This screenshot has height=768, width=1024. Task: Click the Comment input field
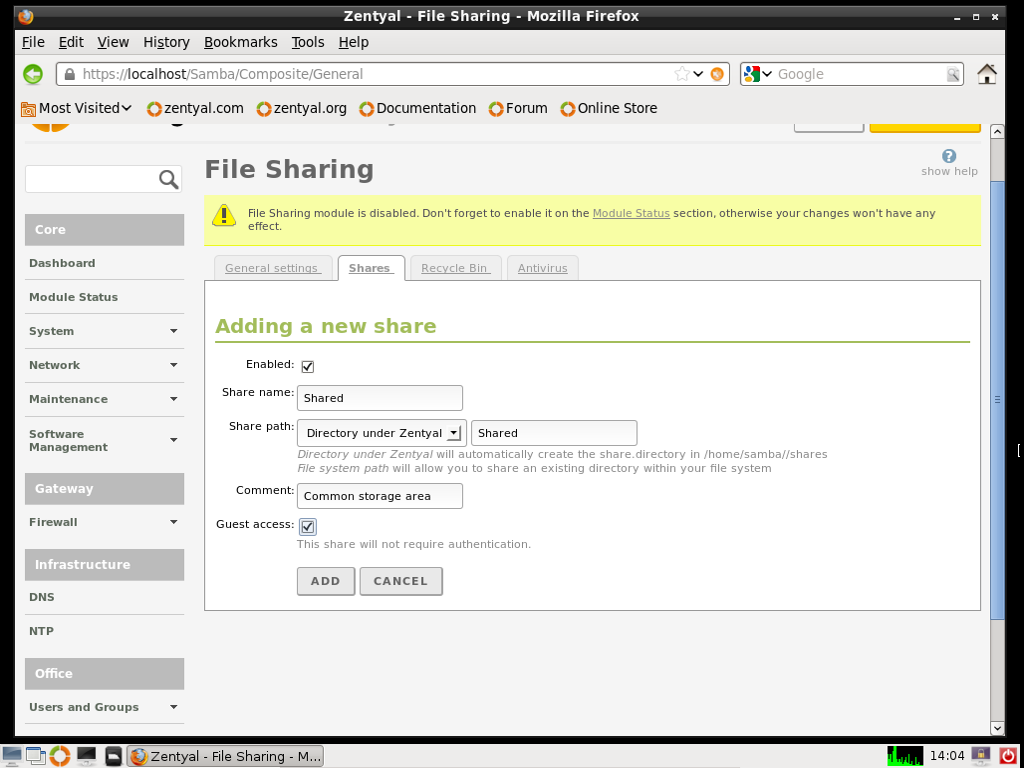379,496
